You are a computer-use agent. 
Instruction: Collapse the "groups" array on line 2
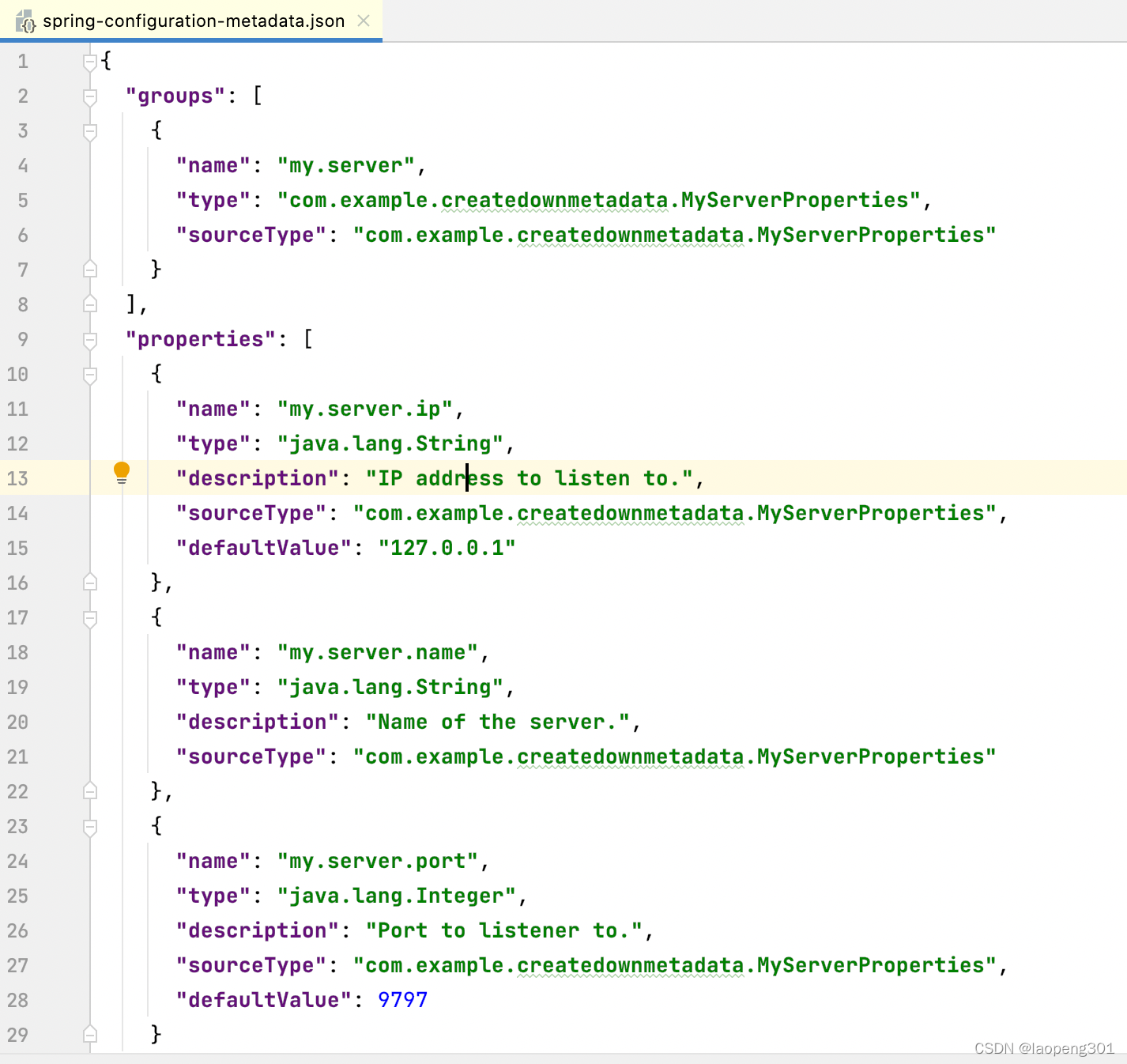pos(90,96)
